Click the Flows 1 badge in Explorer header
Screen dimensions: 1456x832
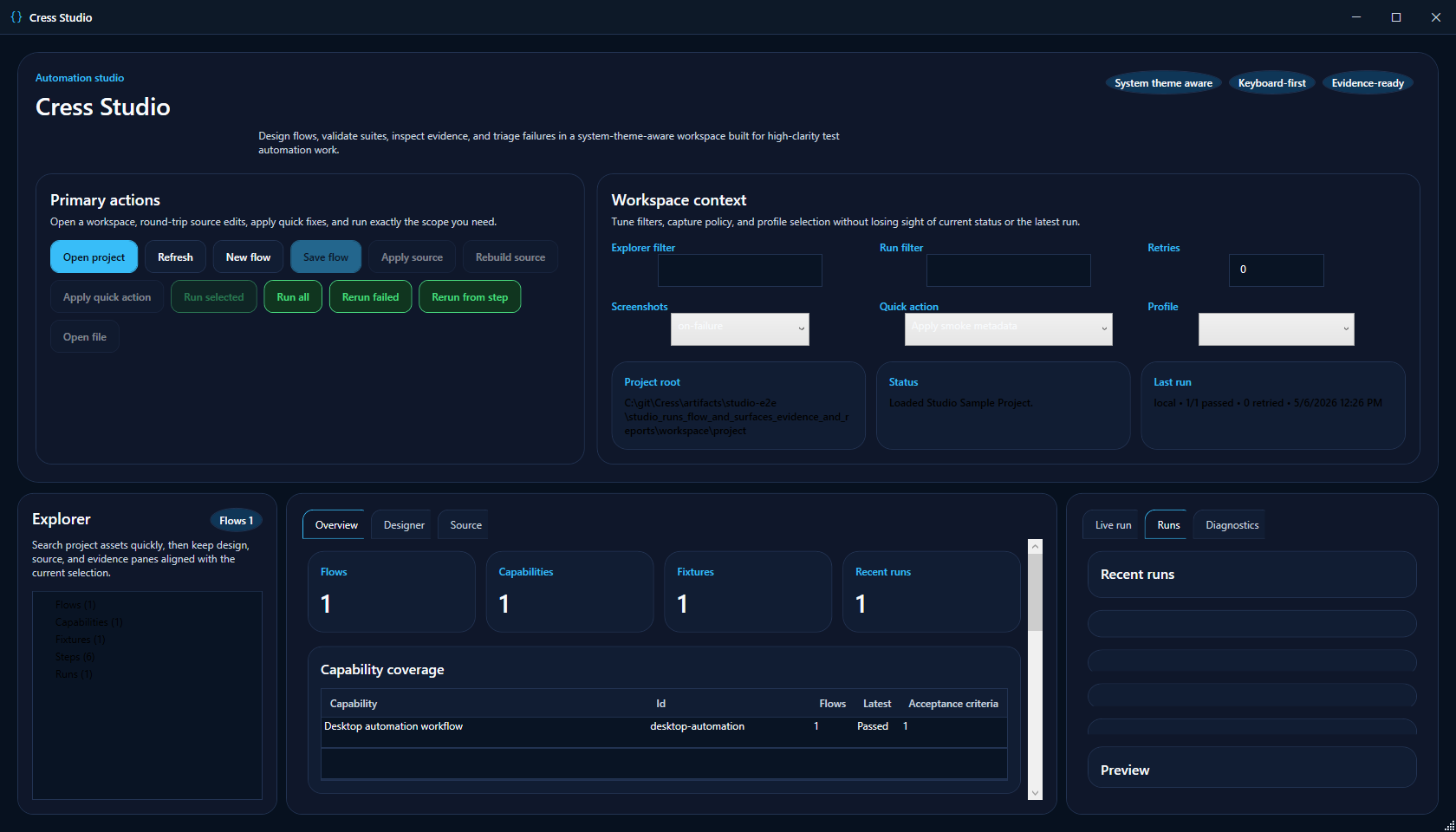tap(236, 521)
